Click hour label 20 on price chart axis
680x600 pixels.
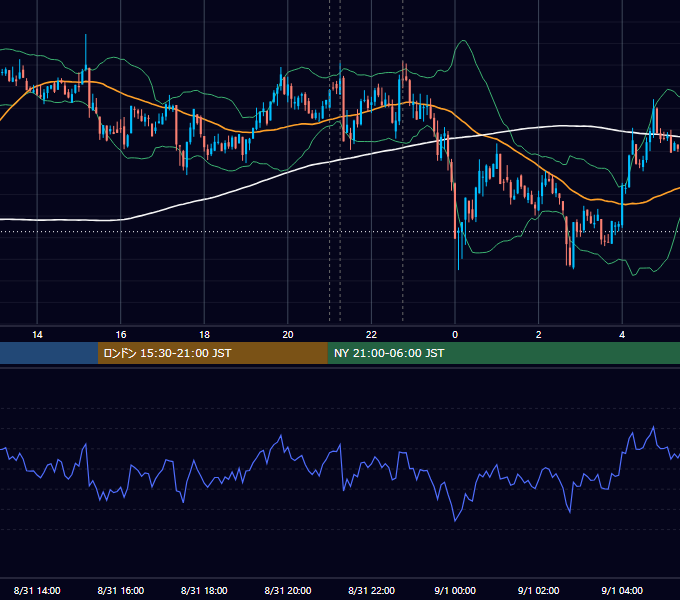click(288, 334)
